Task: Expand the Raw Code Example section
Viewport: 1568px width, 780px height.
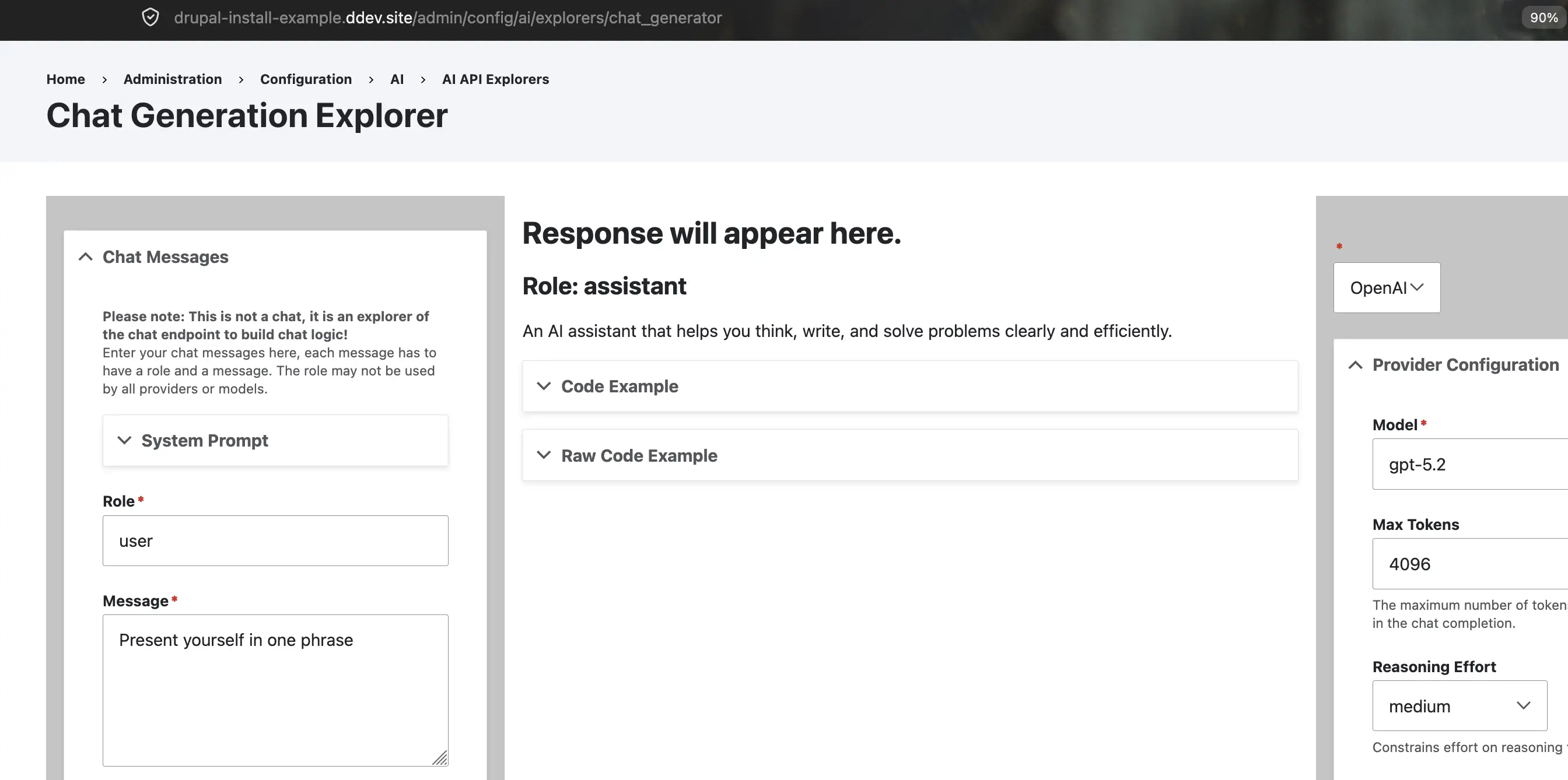Action: 910,456
